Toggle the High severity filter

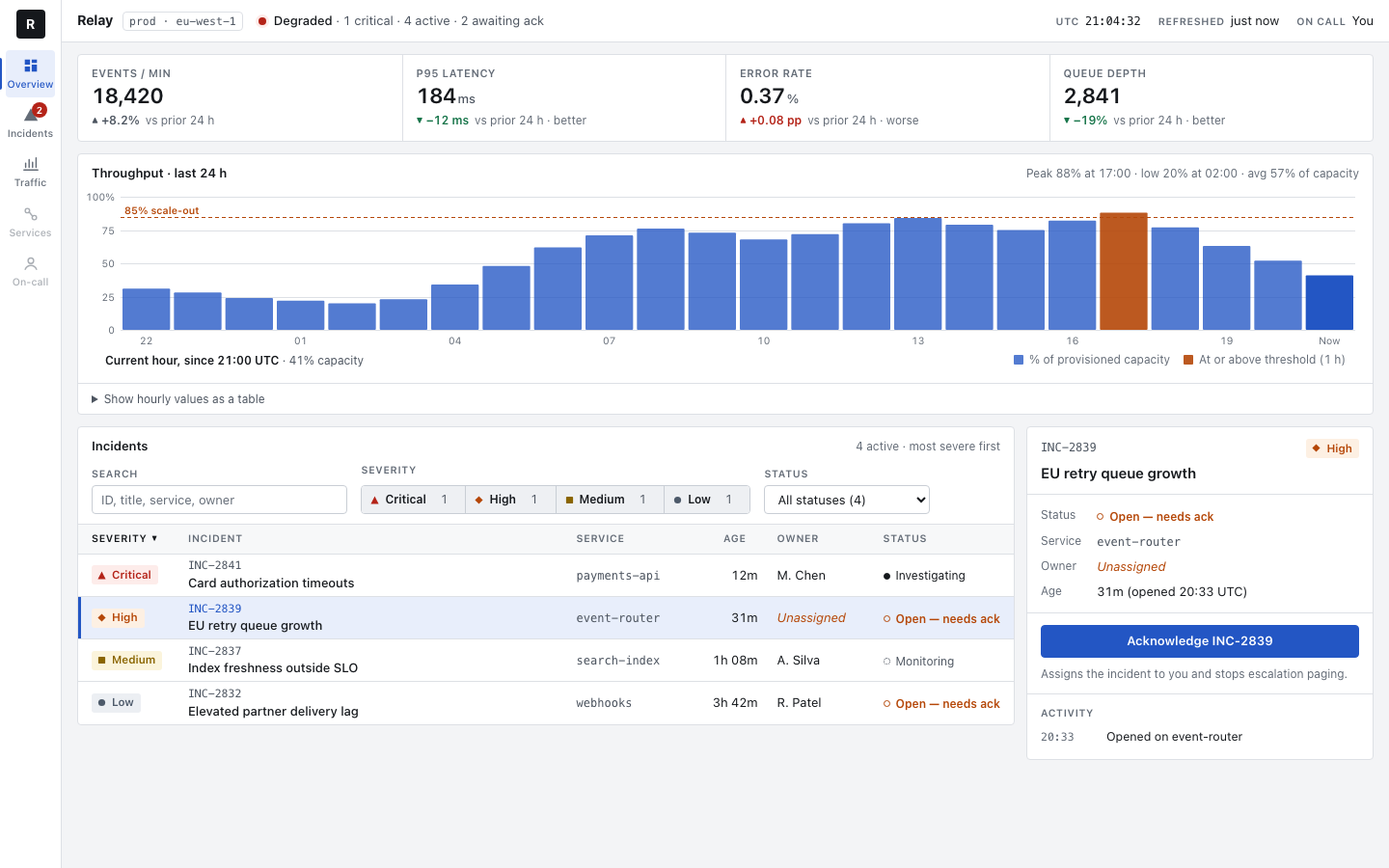coord(510,500)
